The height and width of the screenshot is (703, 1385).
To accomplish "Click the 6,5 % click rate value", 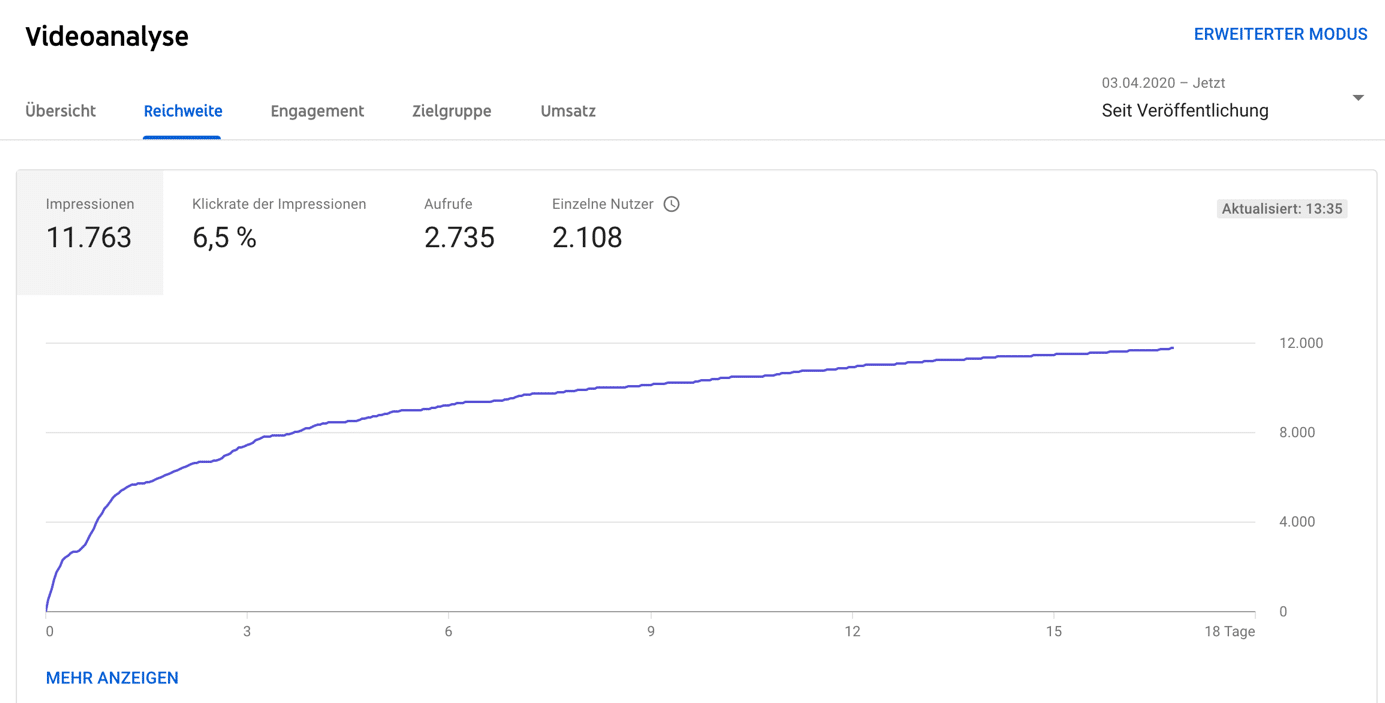I will point(225,238).
